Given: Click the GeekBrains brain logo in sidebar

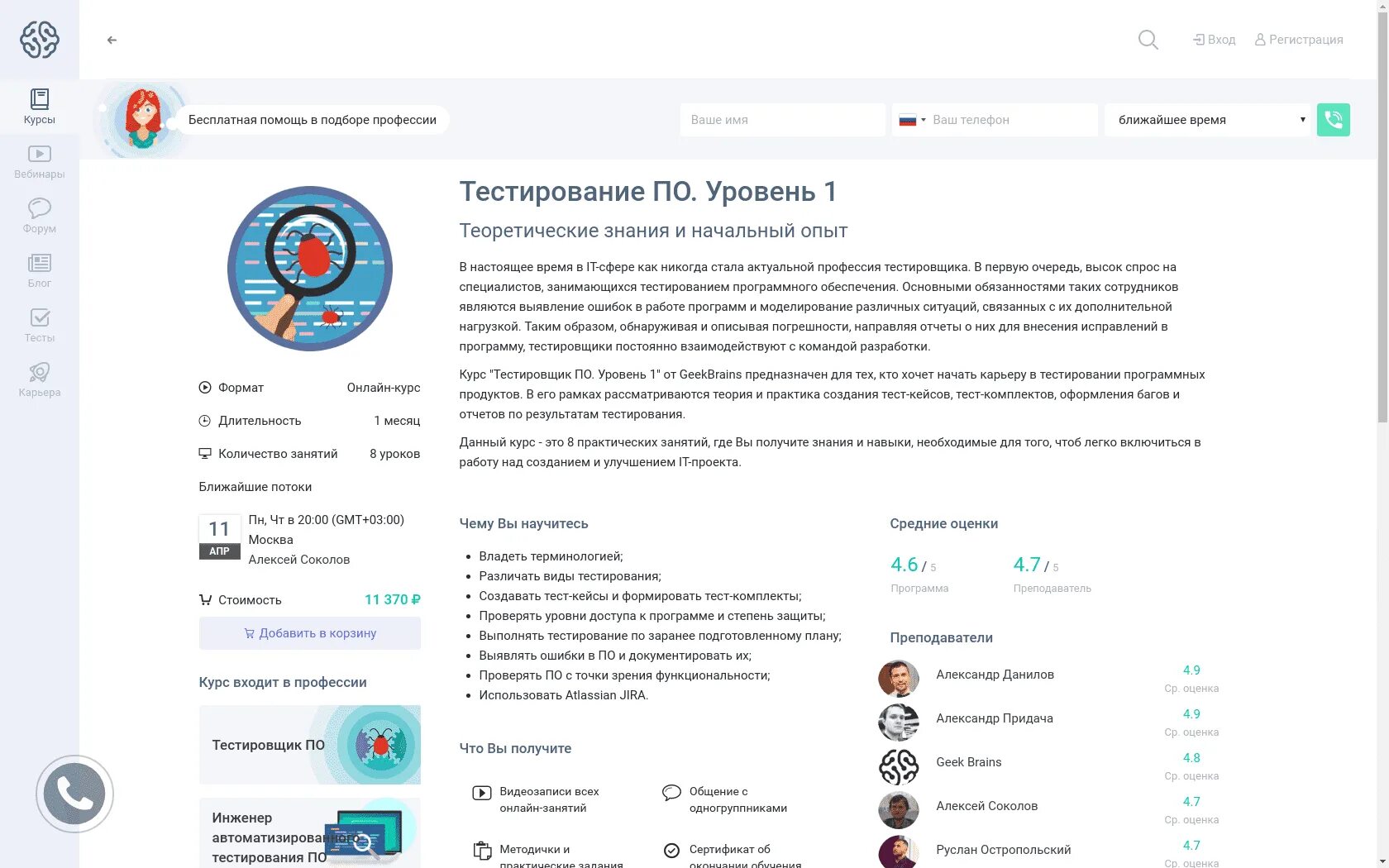Looking at the screenshot, I should [x=40, y=39].
